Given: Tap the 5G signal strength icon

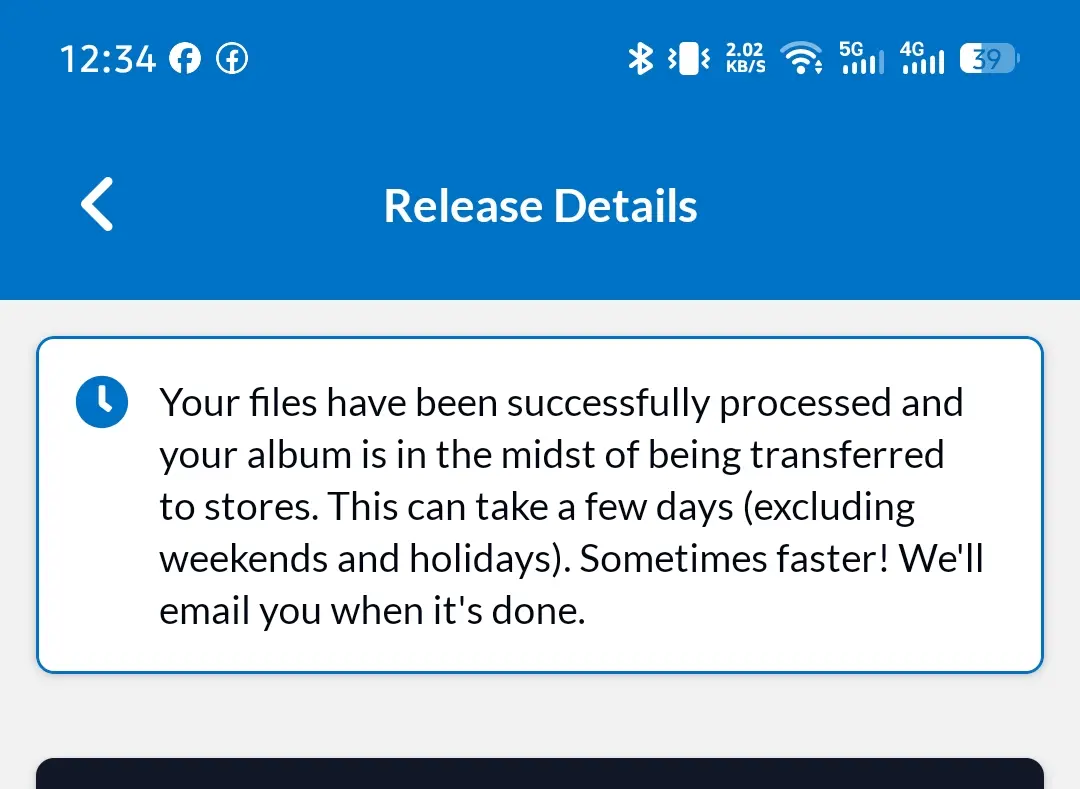Looking at the screenshot, I should point(862,58).
